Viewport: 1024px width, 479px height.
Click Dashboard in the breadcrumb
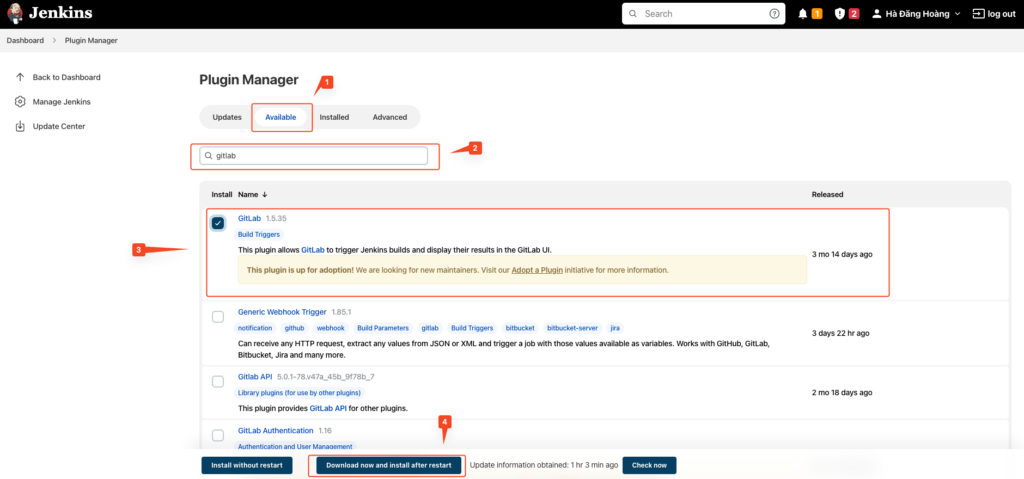pos(25,41)
